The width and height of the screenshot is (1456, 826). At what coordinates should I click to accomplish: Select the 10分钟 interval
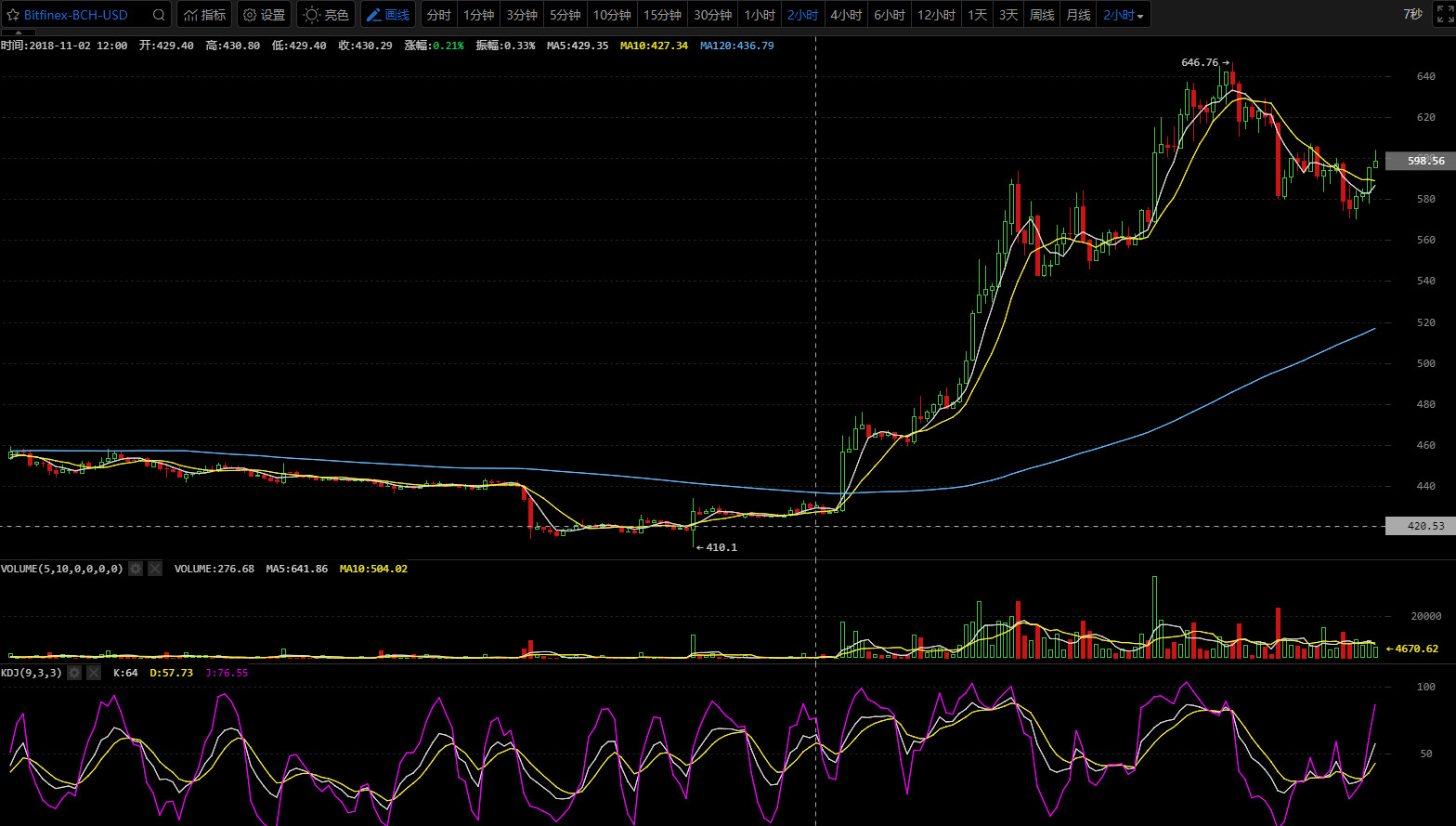pyautogui.click(x=612, y=15)
